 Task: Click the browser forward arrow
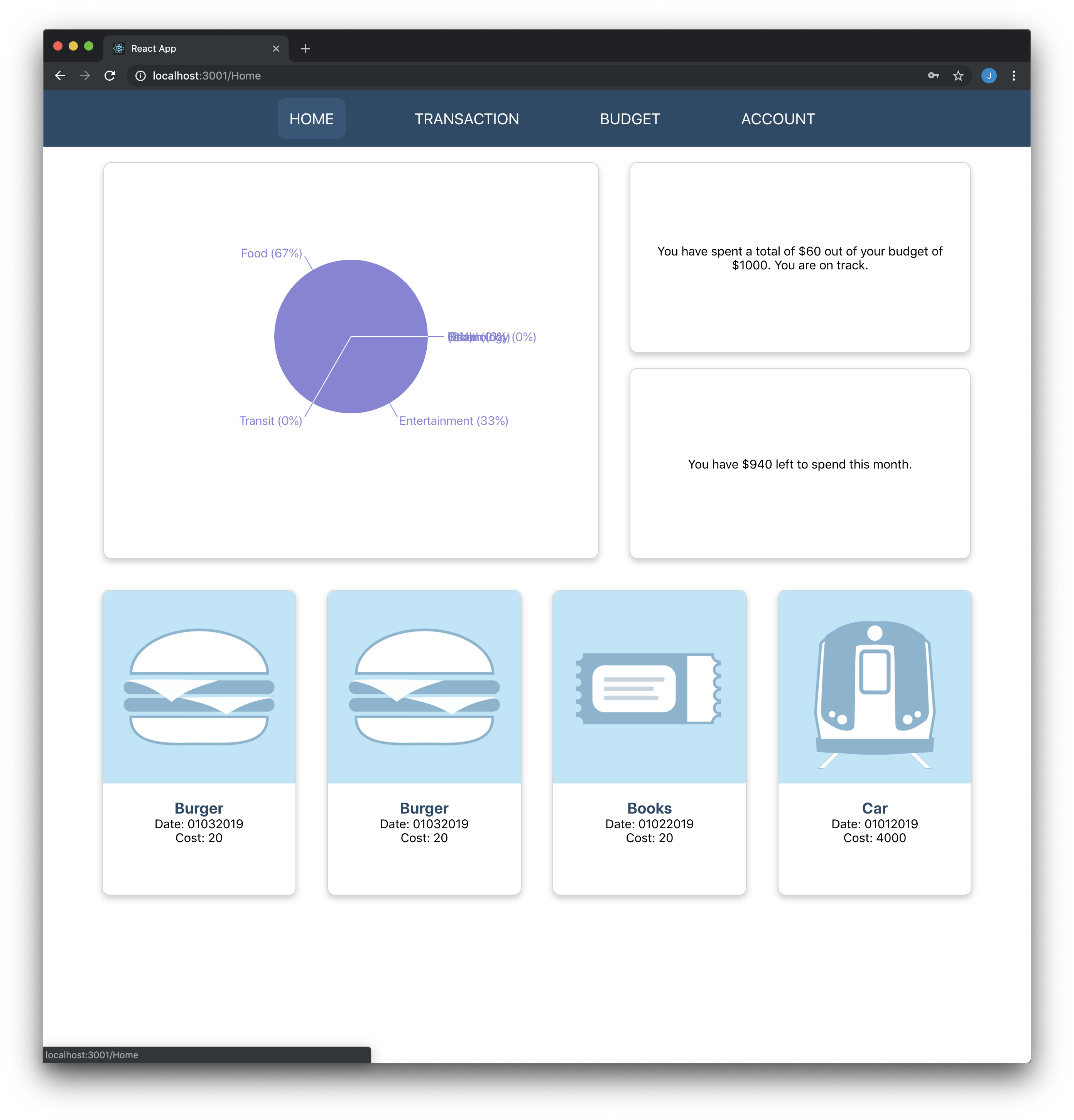[x=84, y=75]
